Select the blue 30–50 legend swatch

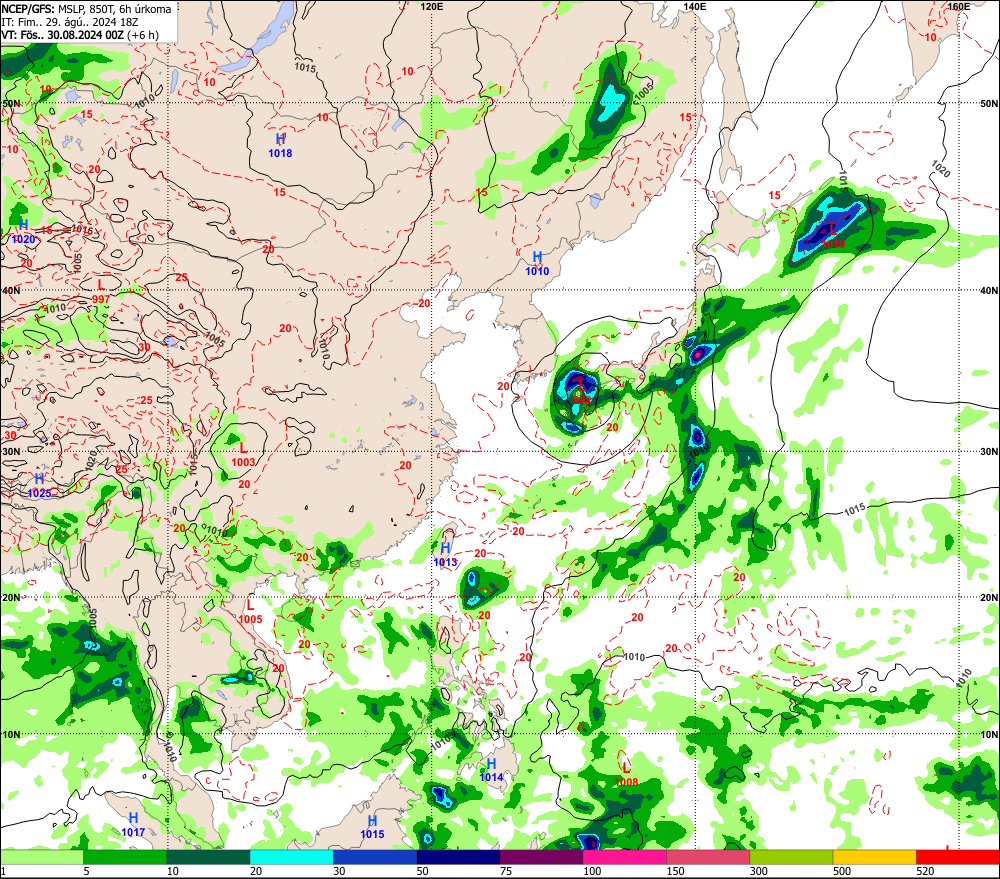coord(375,857)
